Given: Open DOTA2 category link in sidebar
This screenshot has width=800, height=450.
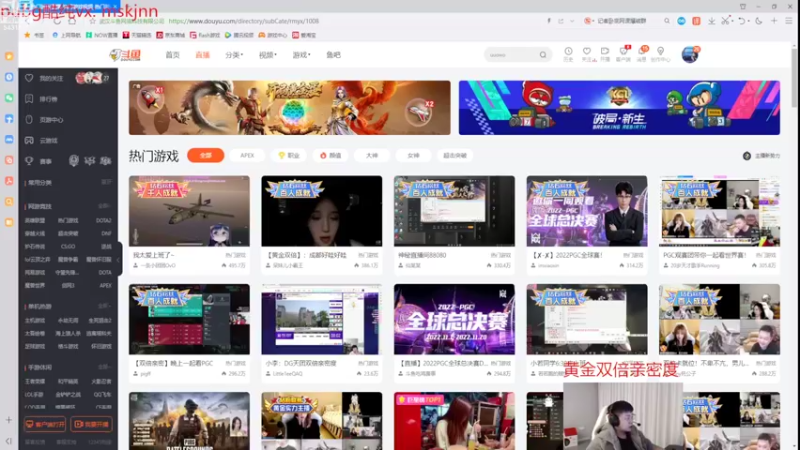Looking at the screenshot, I should click(104, 220).
